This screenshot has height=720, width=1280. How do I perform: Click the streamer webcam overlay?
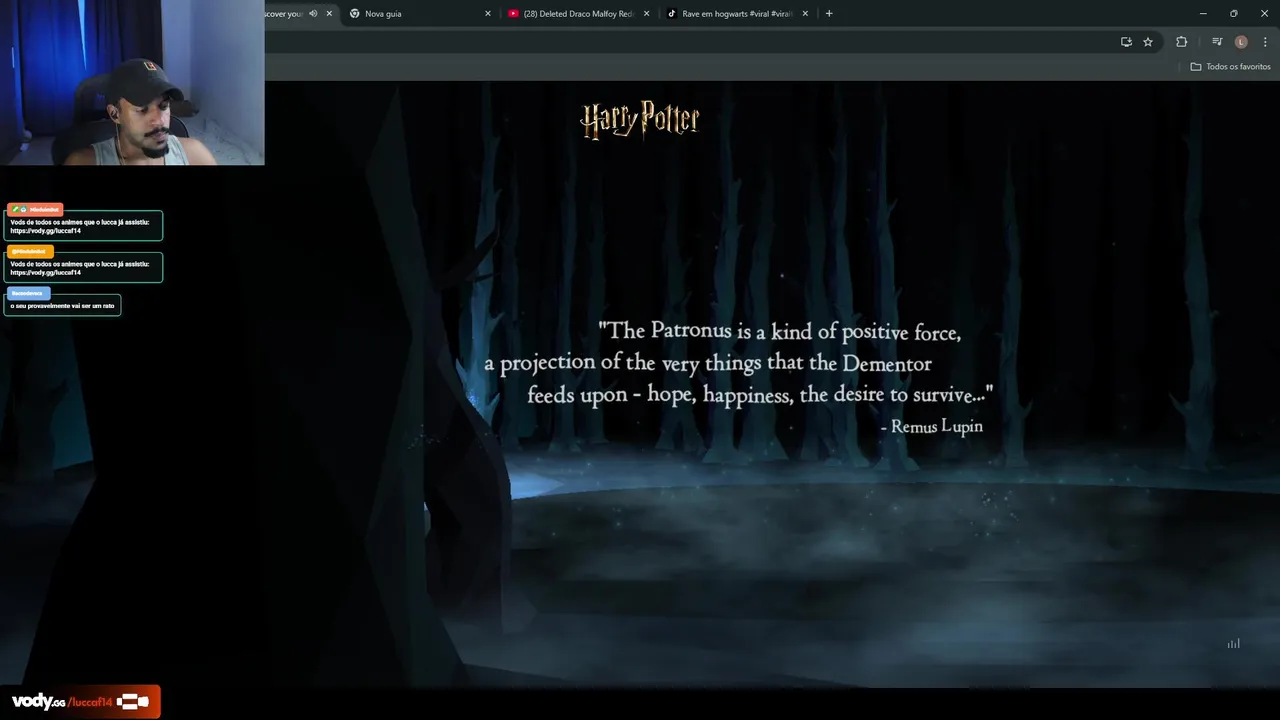(x=132, y=82)
